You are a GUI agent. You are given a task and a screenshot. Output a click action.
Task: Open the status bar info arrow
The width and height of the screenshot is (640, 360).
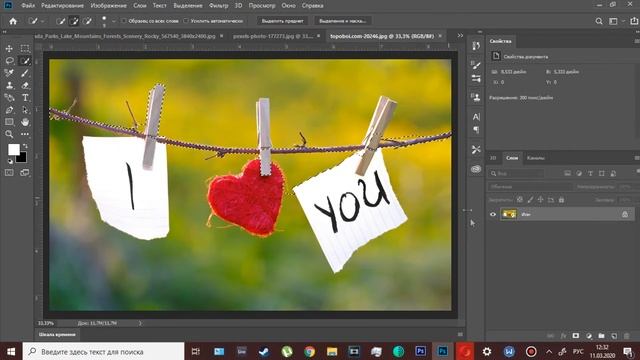click(140, 323)
